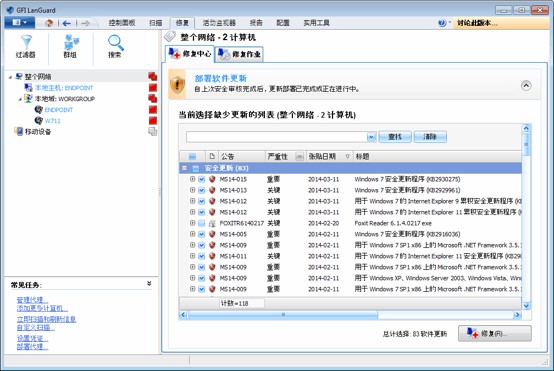Viewport: 554px width, 371px height.
Task: Click the 清除 clear button
Action: (x=430, y=137)
